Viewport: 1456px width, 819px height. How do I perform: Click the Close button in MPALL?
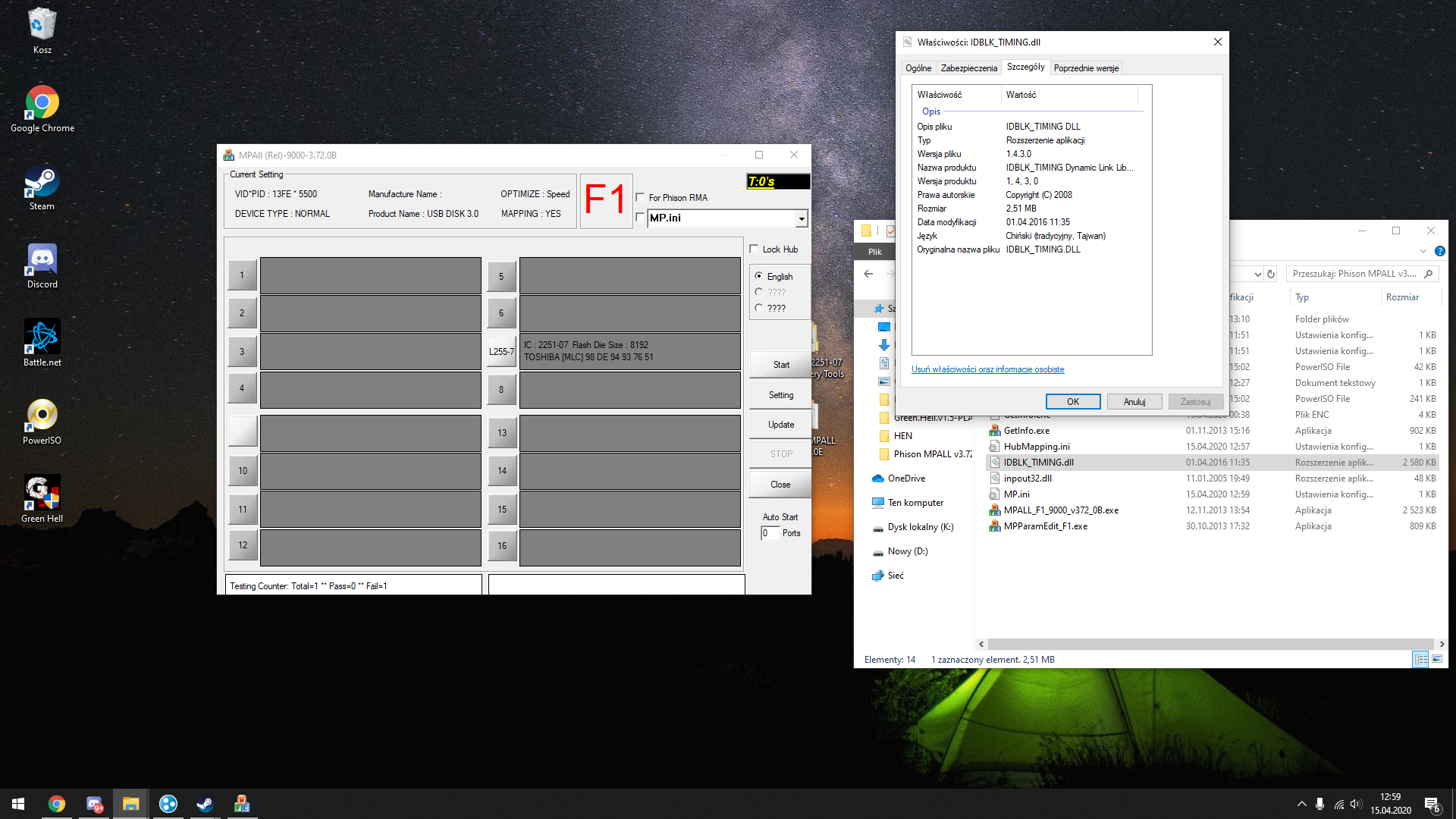780,485
